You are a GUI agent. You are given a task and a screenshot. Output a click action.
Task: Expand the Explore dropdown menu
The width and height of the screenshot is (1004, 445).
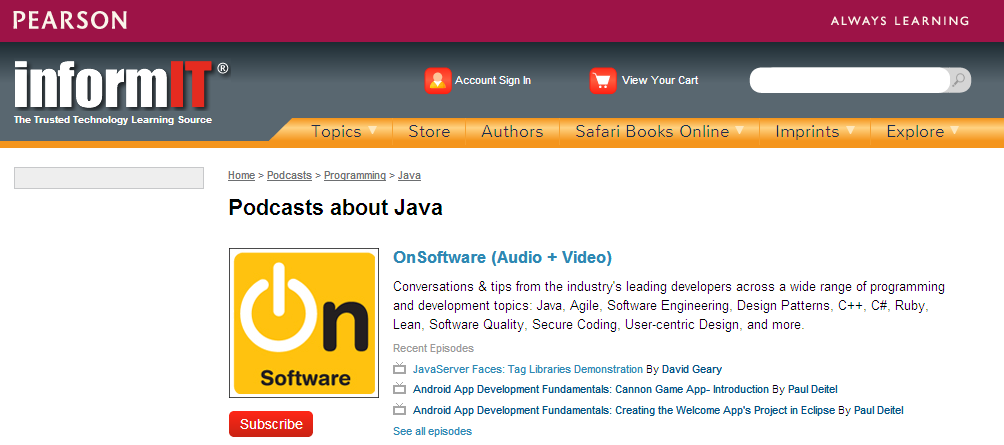click(x=922, y=131)
